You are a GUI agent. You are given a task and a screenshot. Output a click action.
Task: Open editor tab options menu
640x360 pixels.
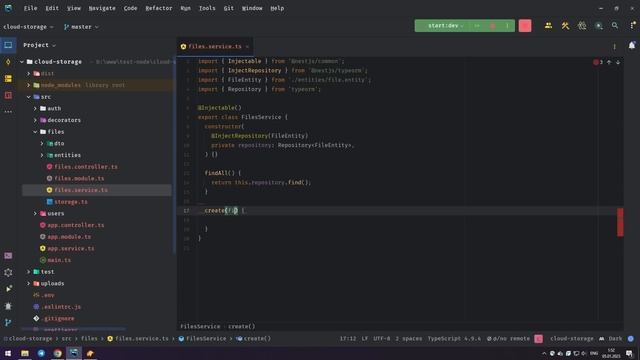614,47
